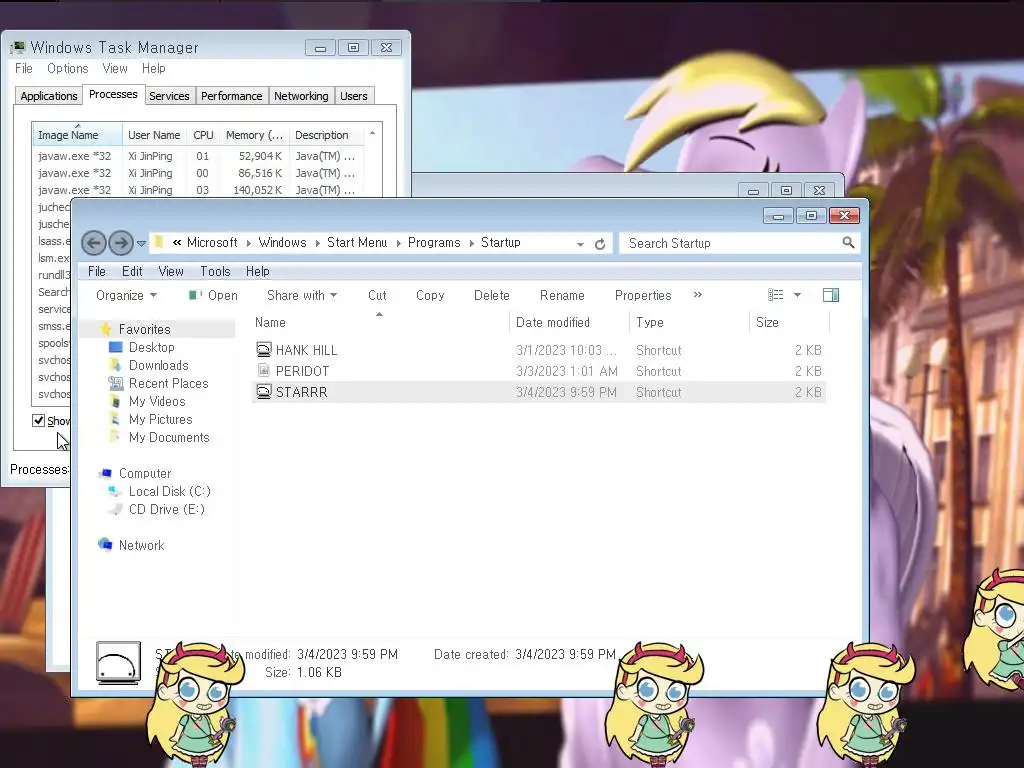Show more toolbar commands chevron
The width and height of the screenshot is (1024, 768).
697,295
